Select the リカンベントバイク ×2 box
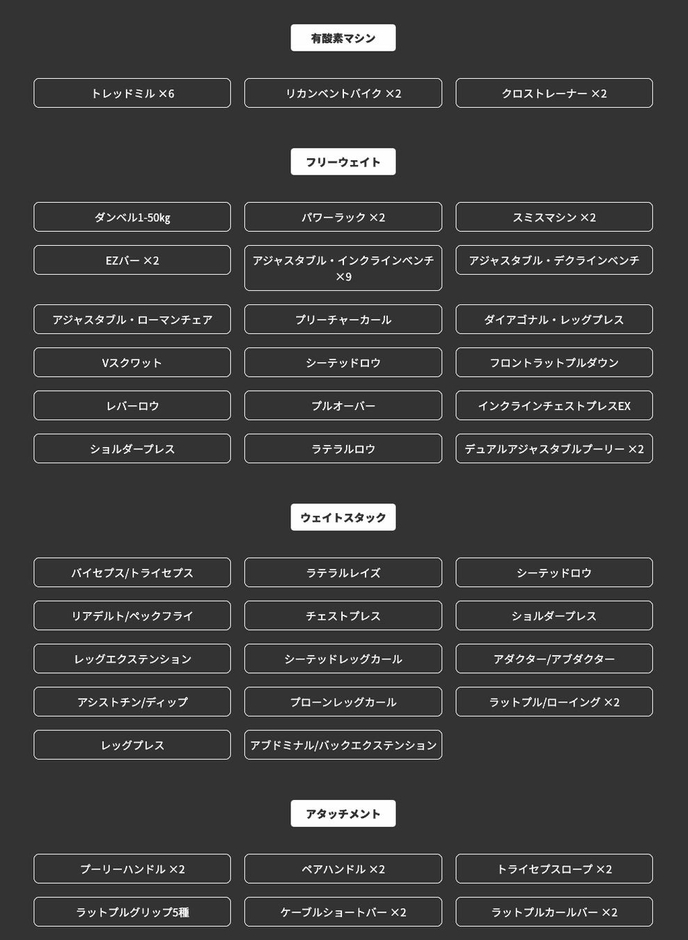The width and height of the screenshot is (688, 940). (343, 93)
